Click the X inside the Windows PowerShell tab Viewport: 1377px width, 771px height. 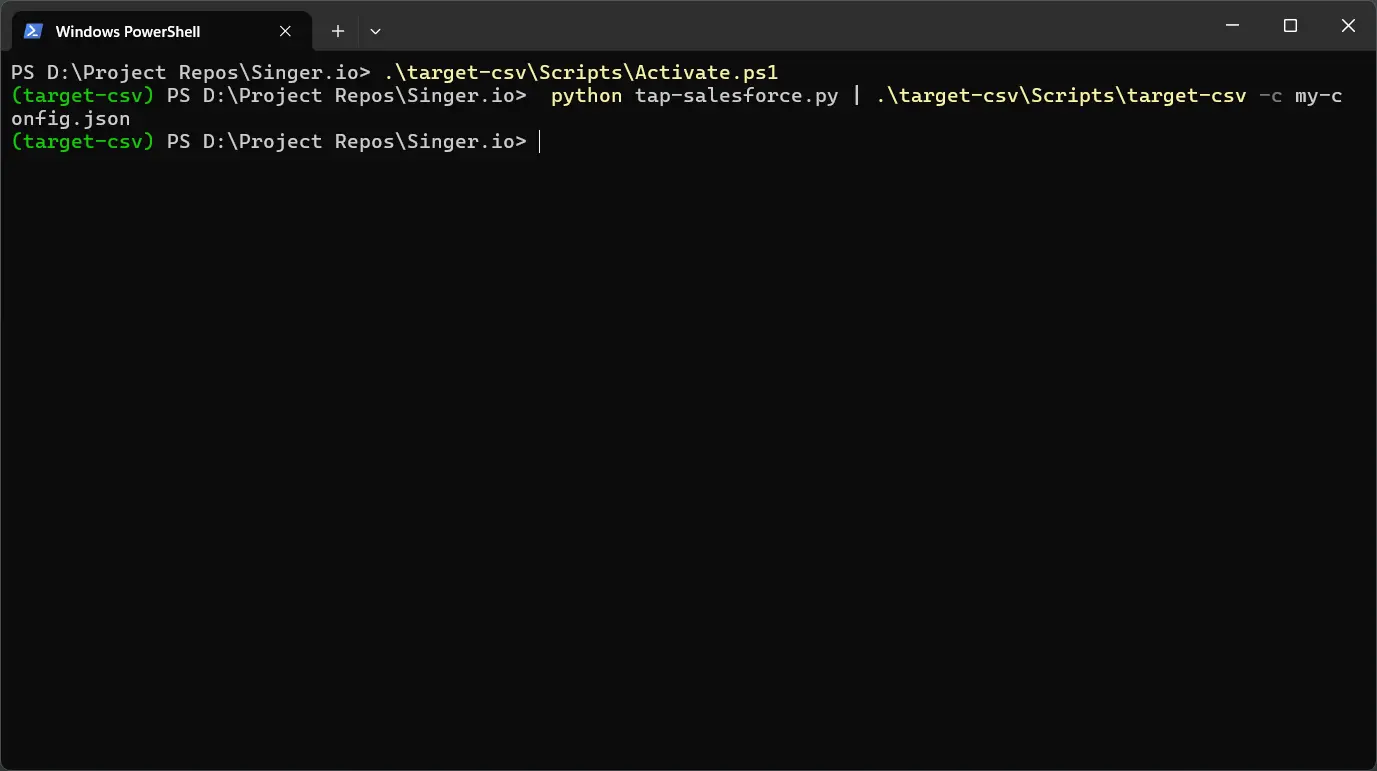point(284,31)
